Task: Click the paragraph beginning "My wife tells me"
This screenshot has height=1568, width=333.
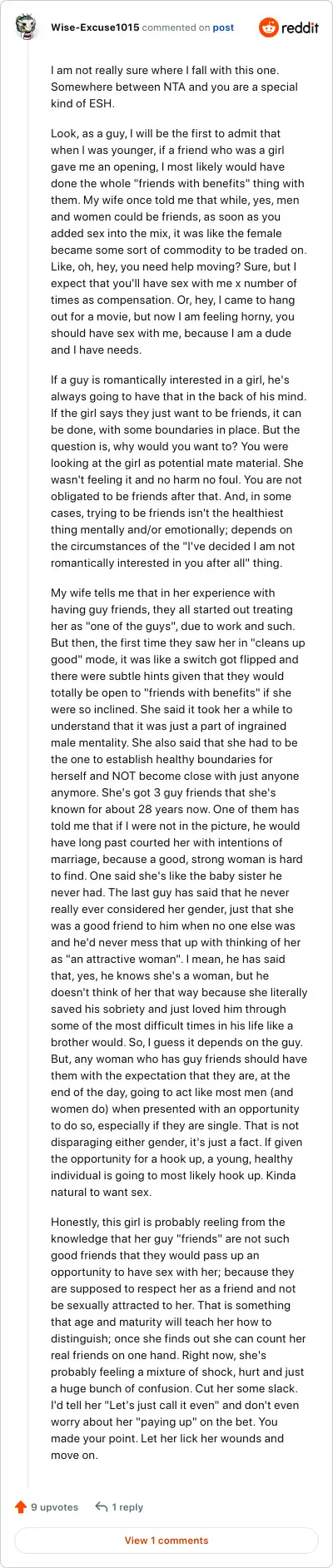Action: coord(179,892)
